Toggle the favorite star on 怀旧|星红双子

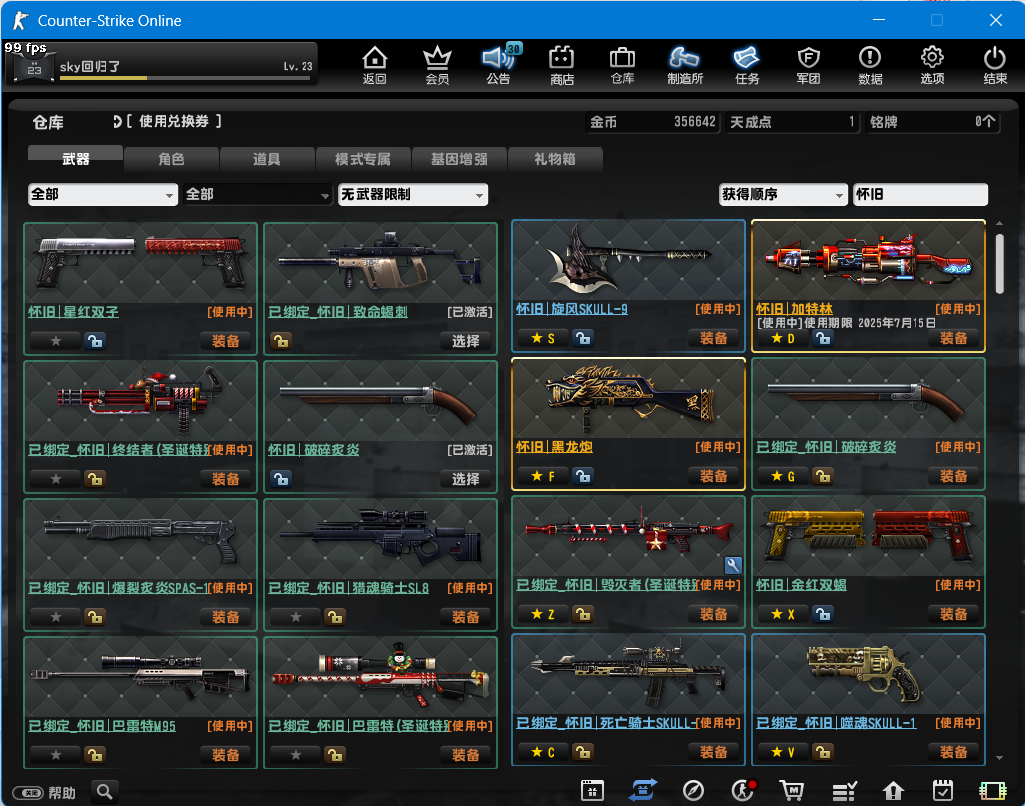point(56,341)
